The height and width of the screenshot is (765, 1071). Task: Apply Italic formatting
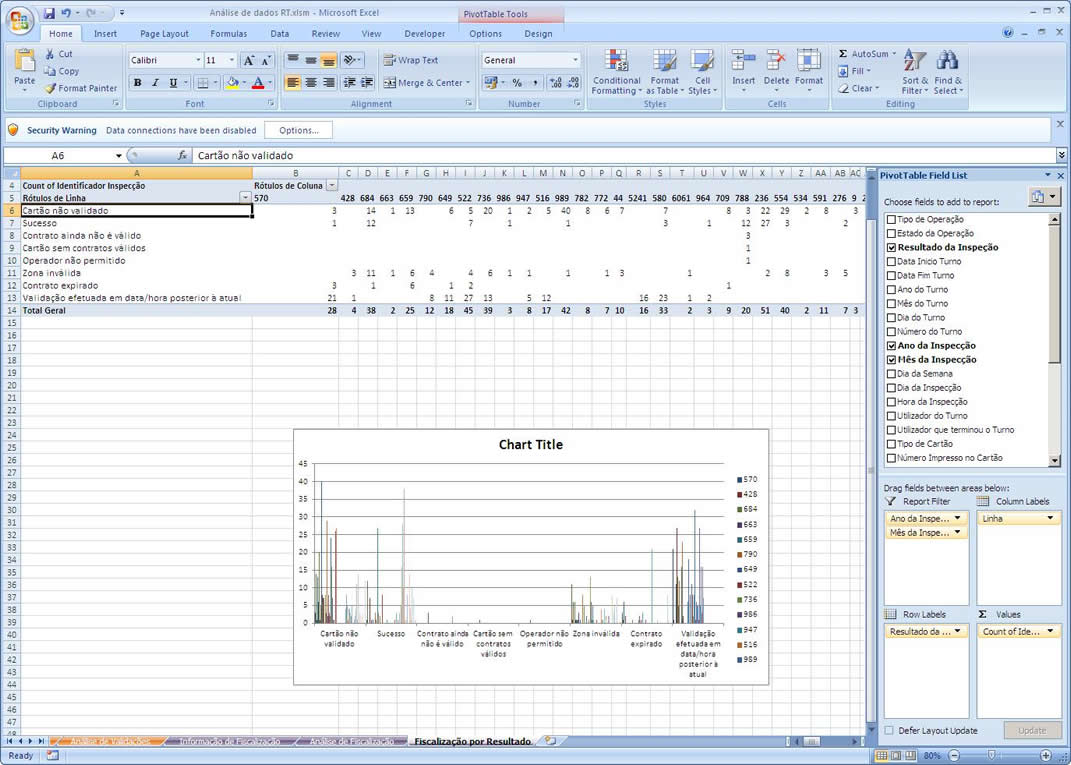(155, 83)
